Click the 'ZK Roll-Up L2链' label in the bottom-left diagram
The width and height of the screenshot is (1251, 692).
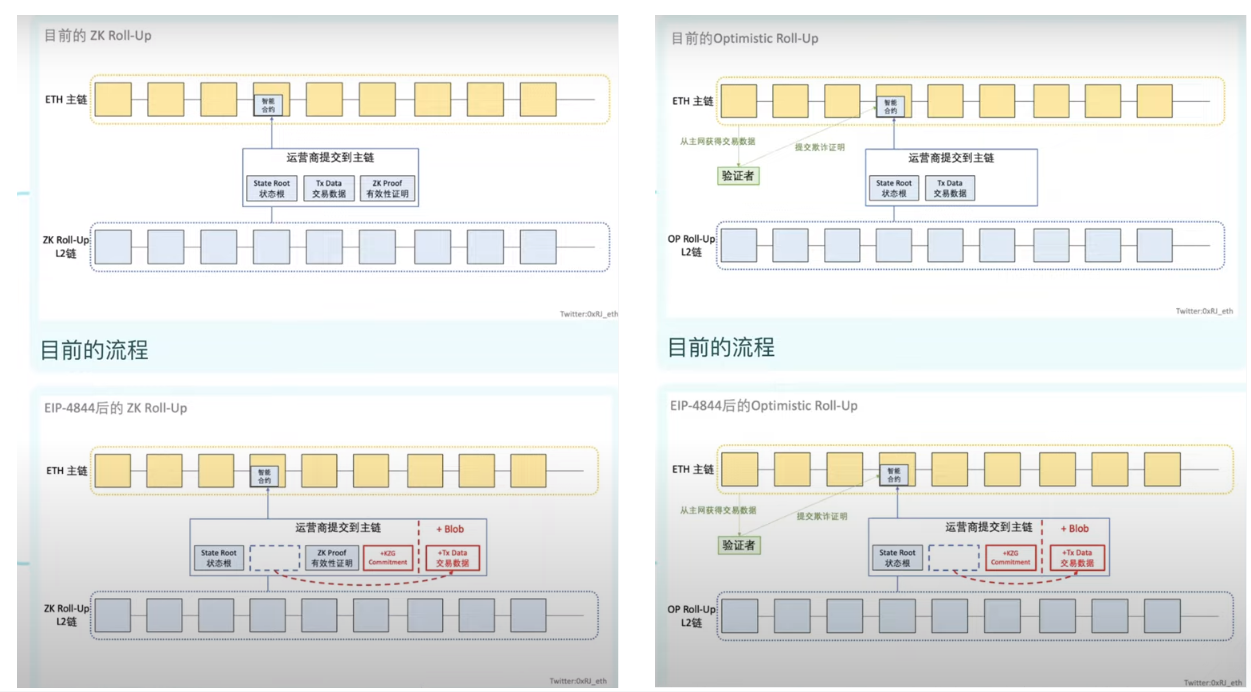click(x=63, y=614)
